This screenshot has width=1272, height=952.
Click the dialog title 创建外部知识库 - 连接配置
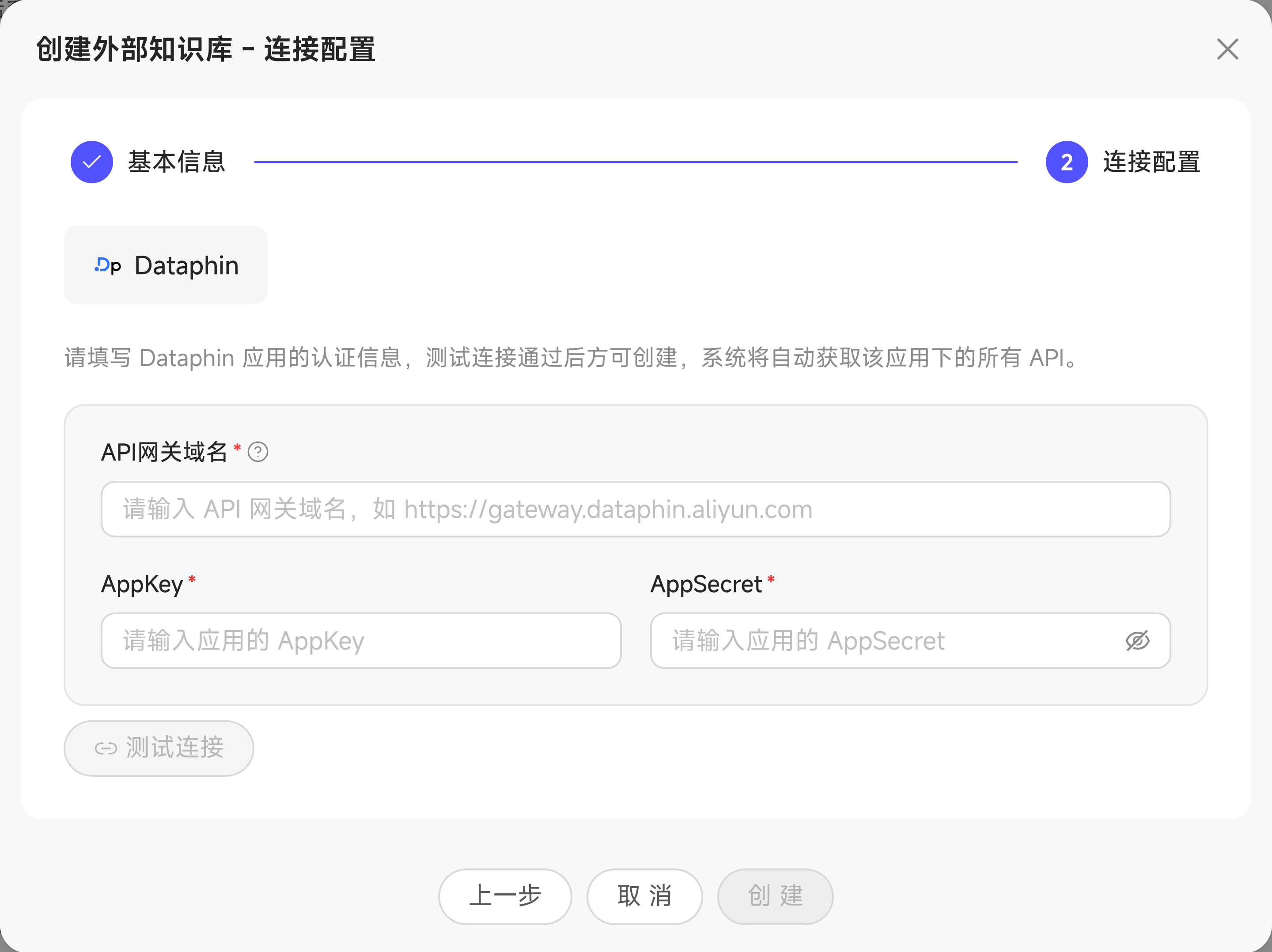(206, 49)
